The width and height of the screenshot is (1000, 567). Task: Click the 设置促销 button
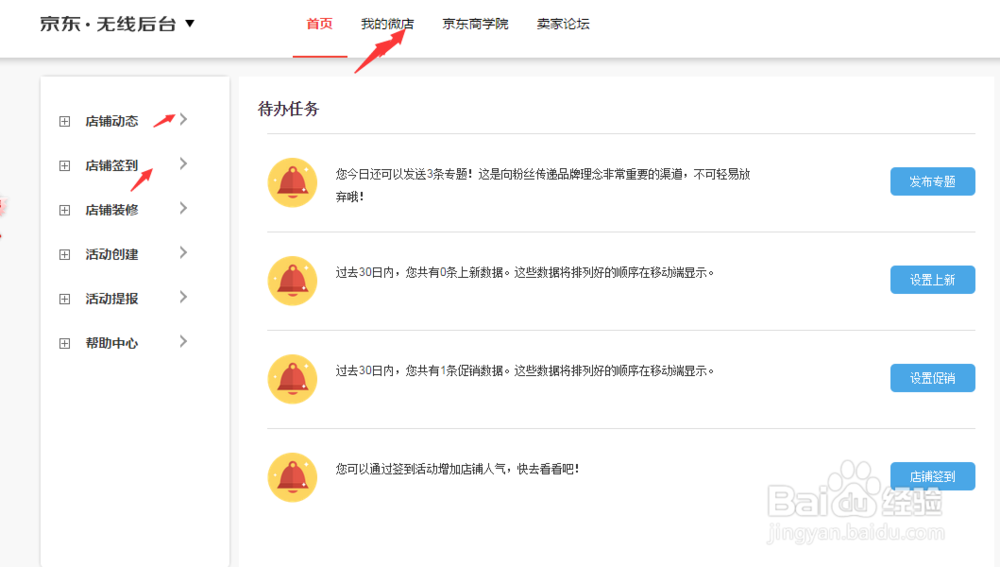click(932, 378)
